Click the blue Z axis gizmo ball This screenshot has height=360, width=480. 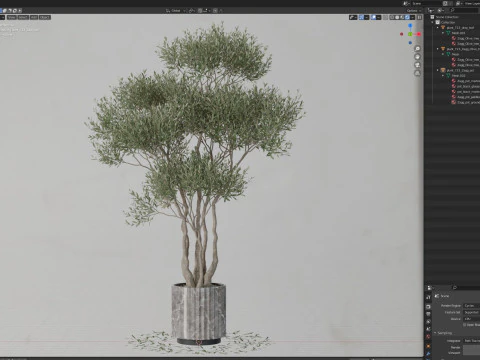click(x=410, y=25)
